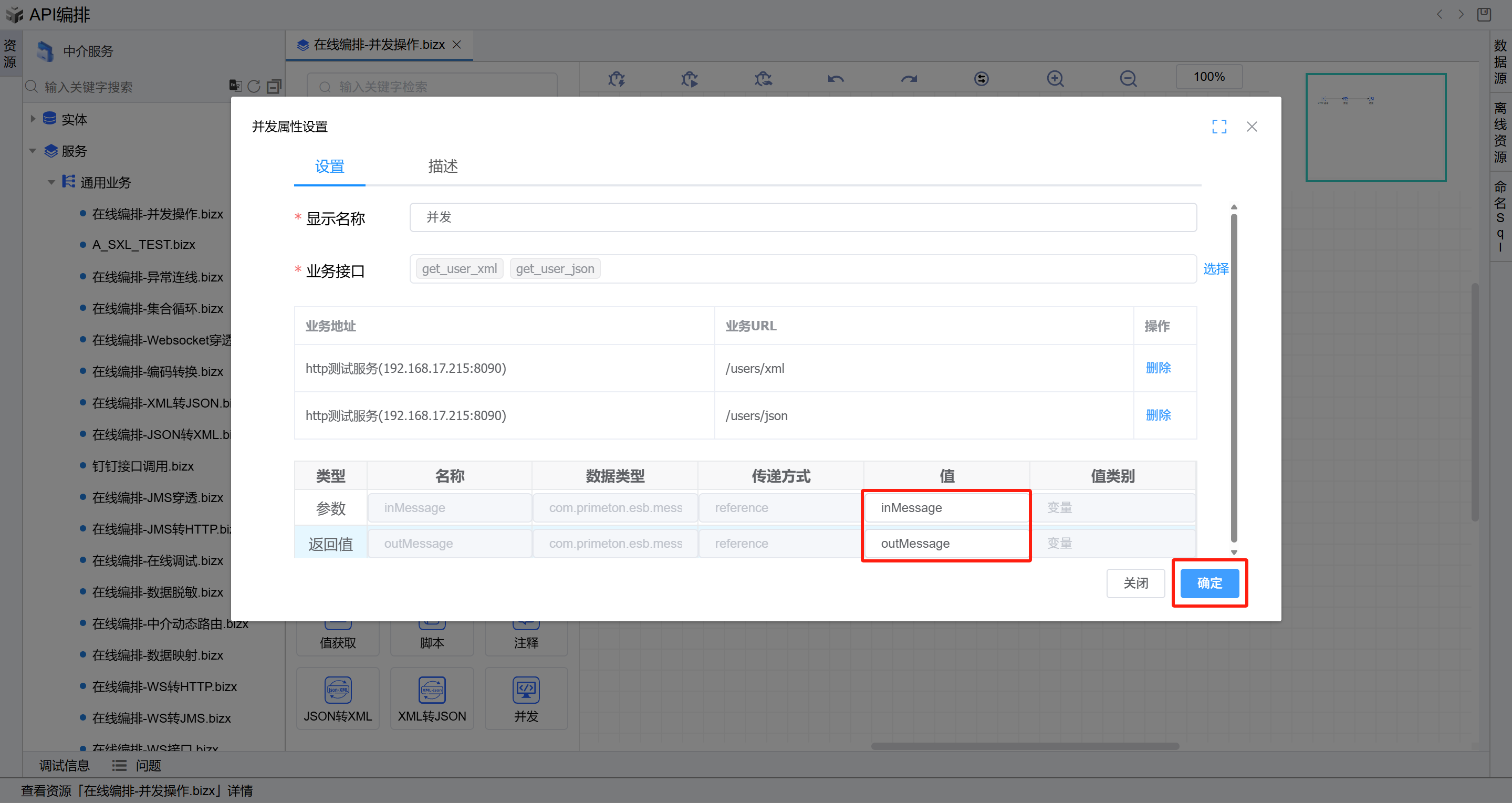Click the zoom in magnifier icon
Screen dimensions: 1512x803
pos(1055,78)
